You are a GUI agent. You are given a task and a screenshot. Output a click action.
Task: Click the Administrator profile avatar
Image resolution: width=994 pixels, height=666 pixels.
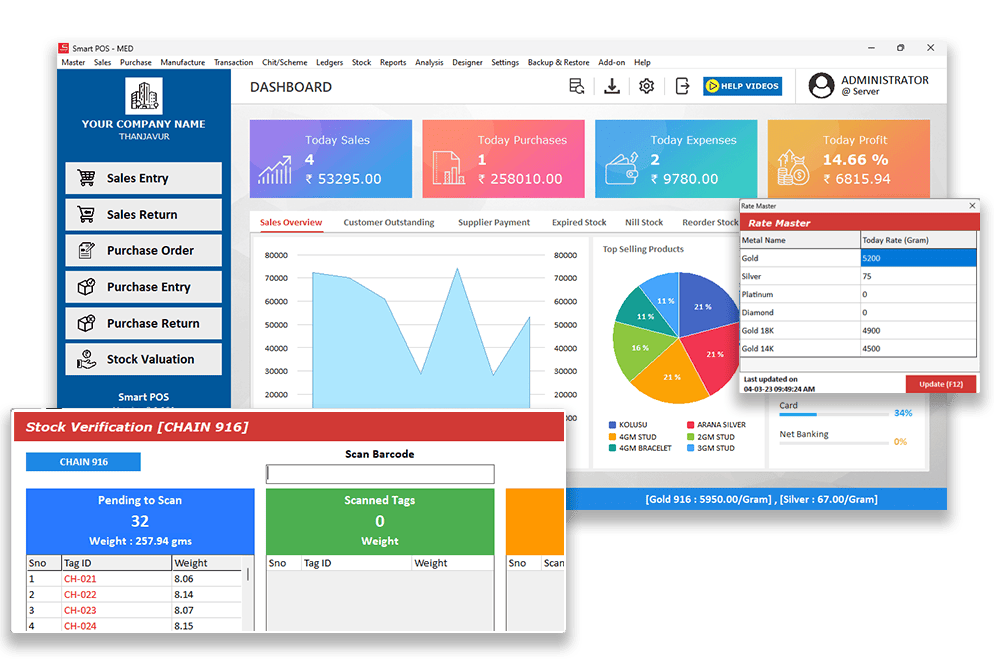[x=821, y=86]
